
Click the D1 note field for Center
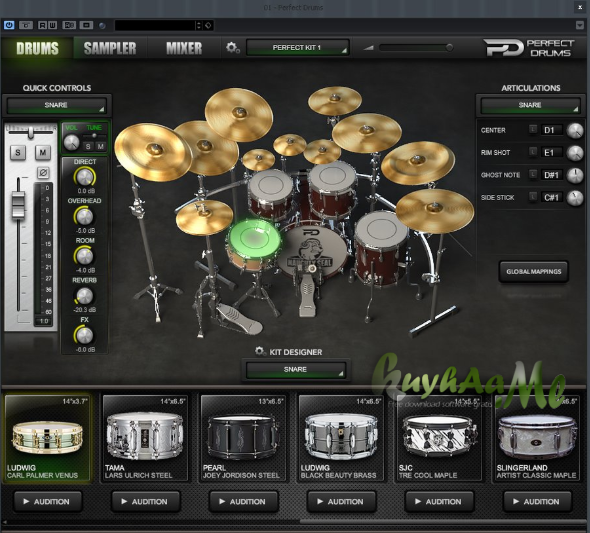click(x=552, y=130)
